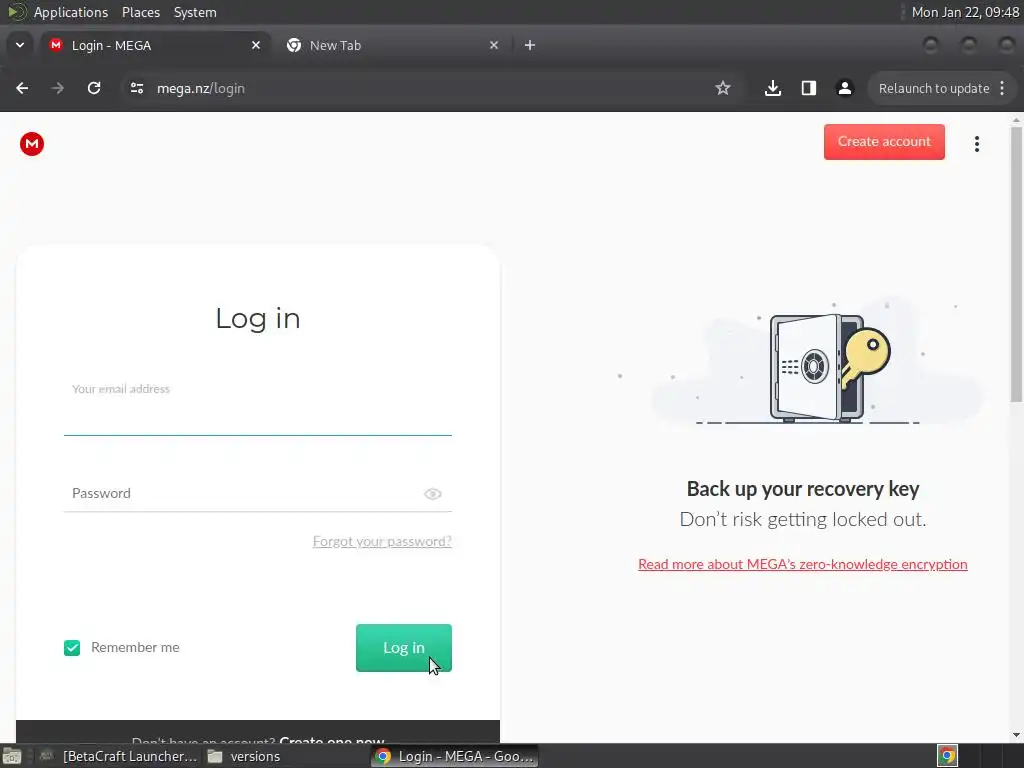The height and width of the screenshot is (768, 1024).
Task: View site information icon in address bar
Action: pyautogui.click(x=136, y=88)
